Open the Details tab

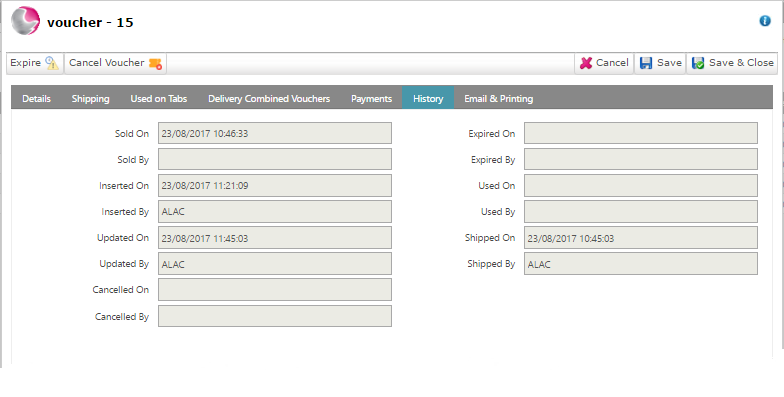pyautogui.click(x=36, y=98)
